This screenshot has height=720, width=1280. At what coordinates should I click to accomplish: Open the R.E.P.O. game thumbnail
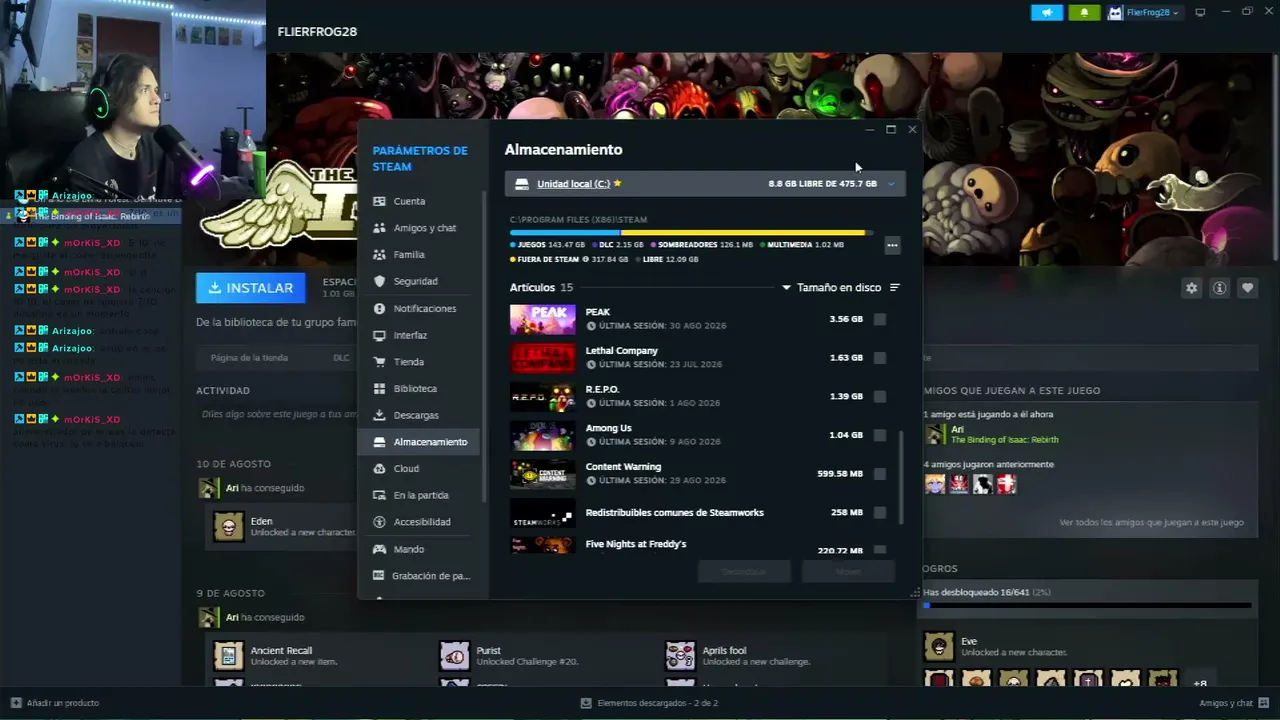pos(543,397)
